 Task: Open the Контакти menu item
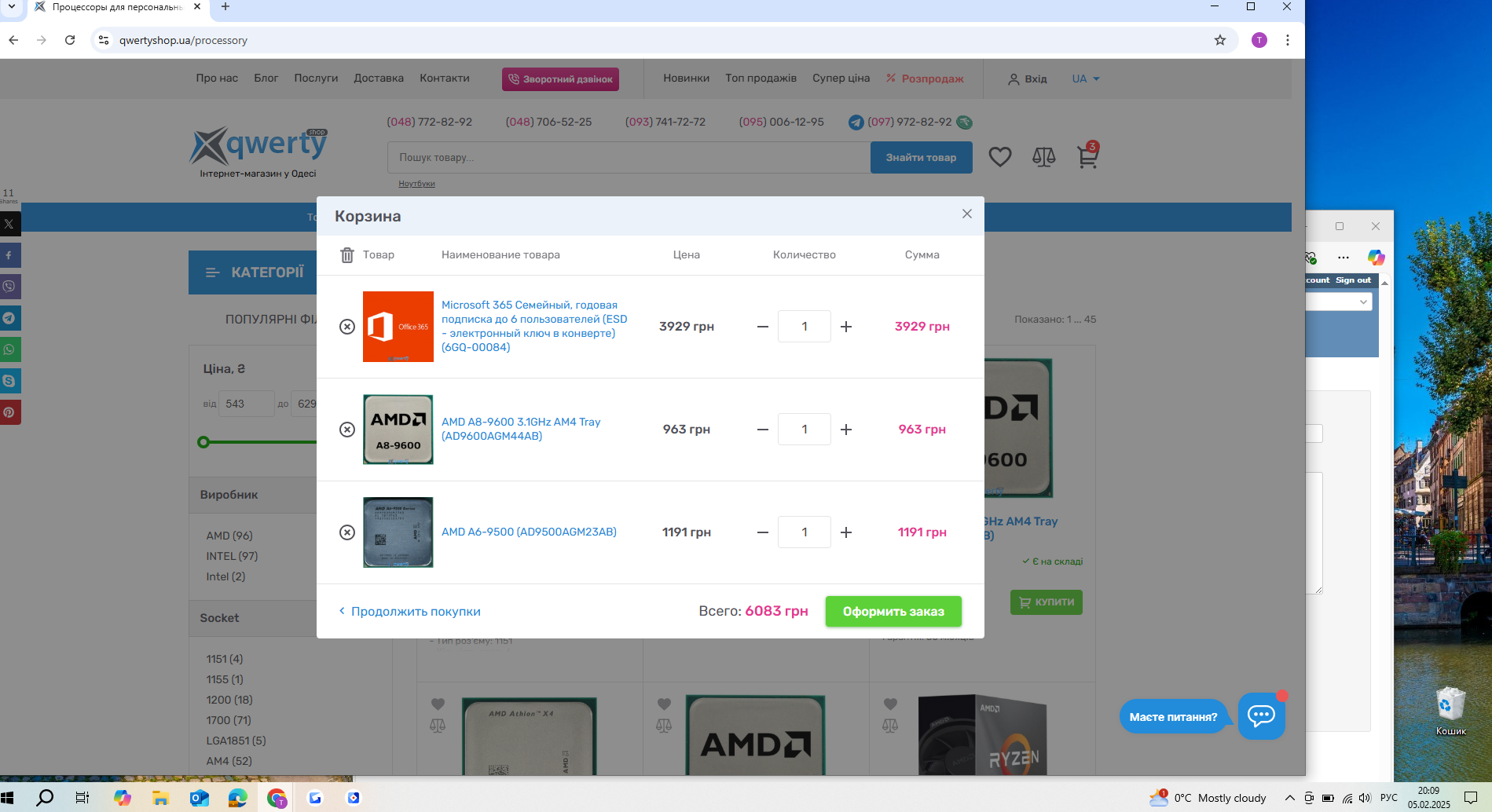pos(445,79)
